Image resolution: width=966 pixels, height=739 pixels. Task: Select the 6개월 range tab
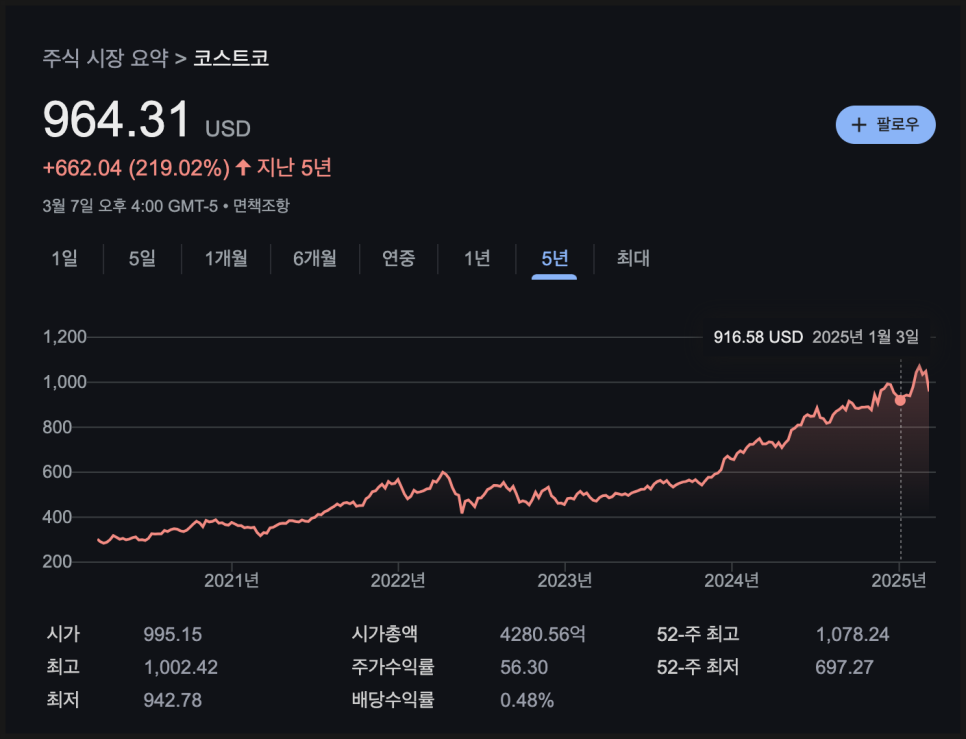(x=315, y=258)
